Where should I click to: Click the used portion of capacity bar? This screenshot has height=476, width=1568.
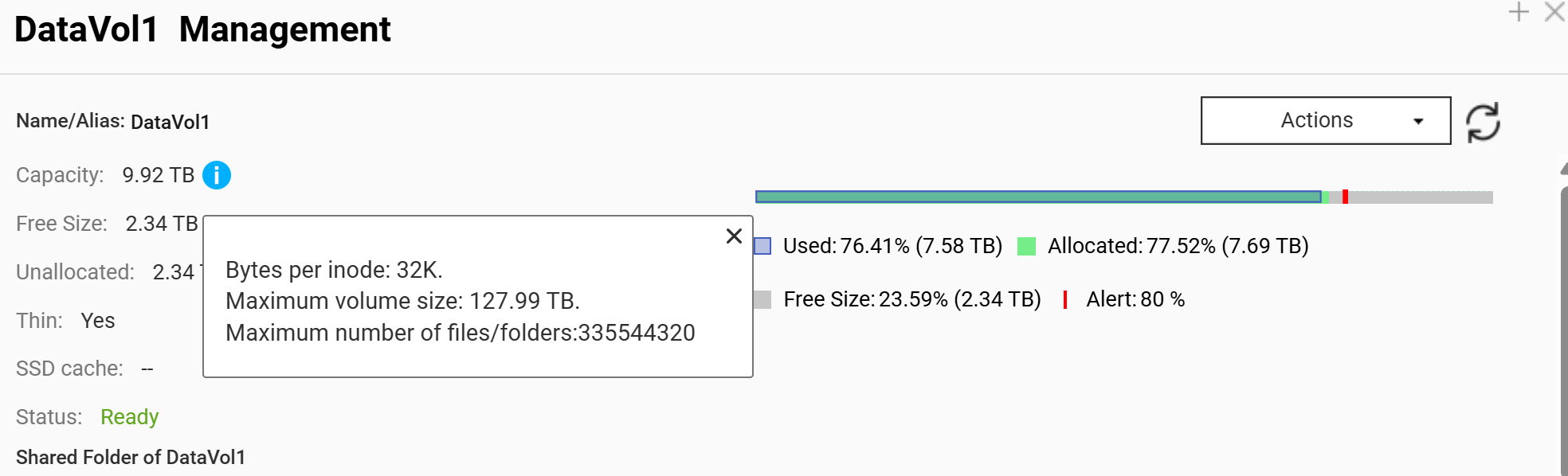(x=1038, y=197)
